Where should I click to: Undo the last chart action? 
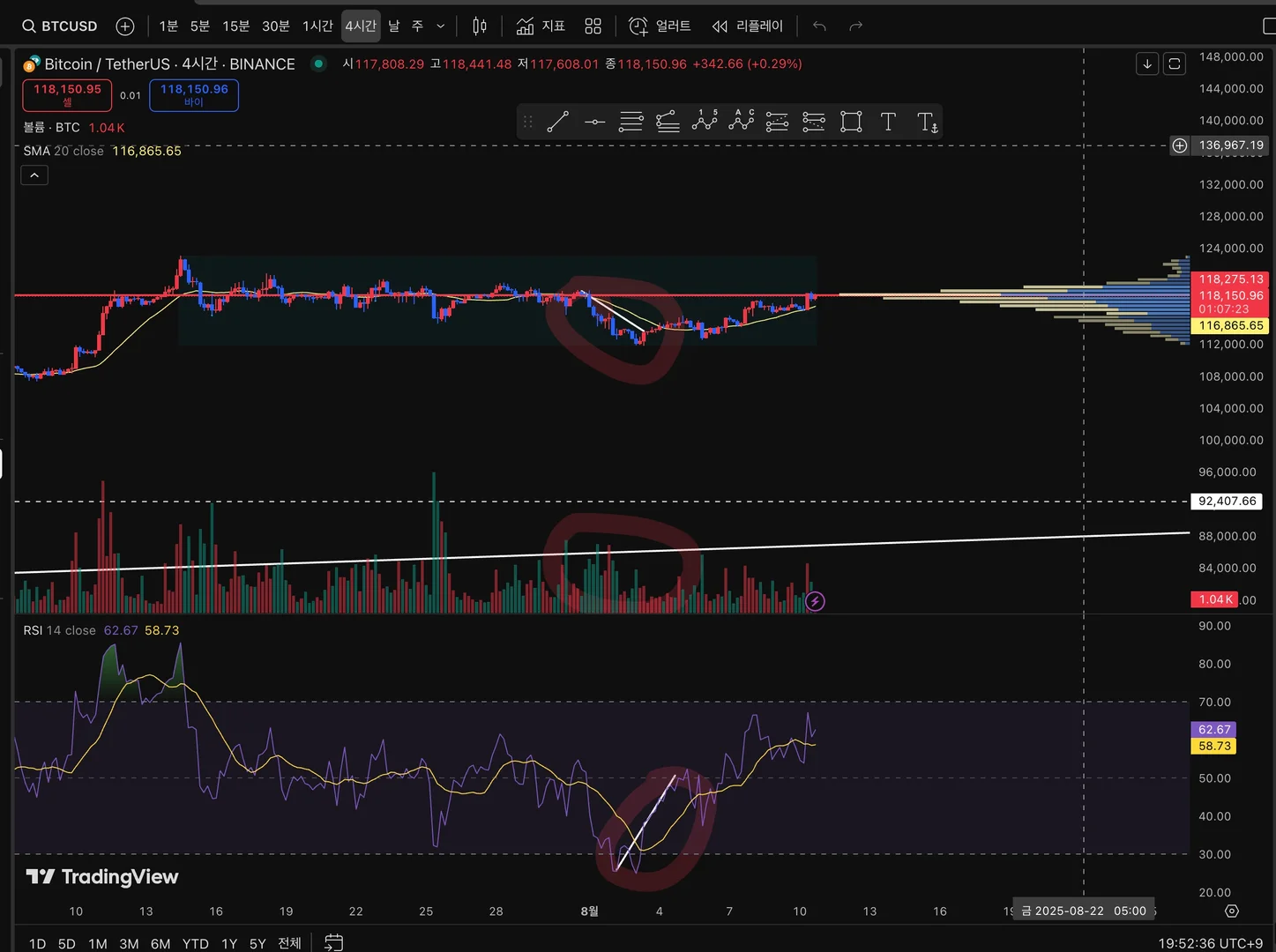pos(819,26)
